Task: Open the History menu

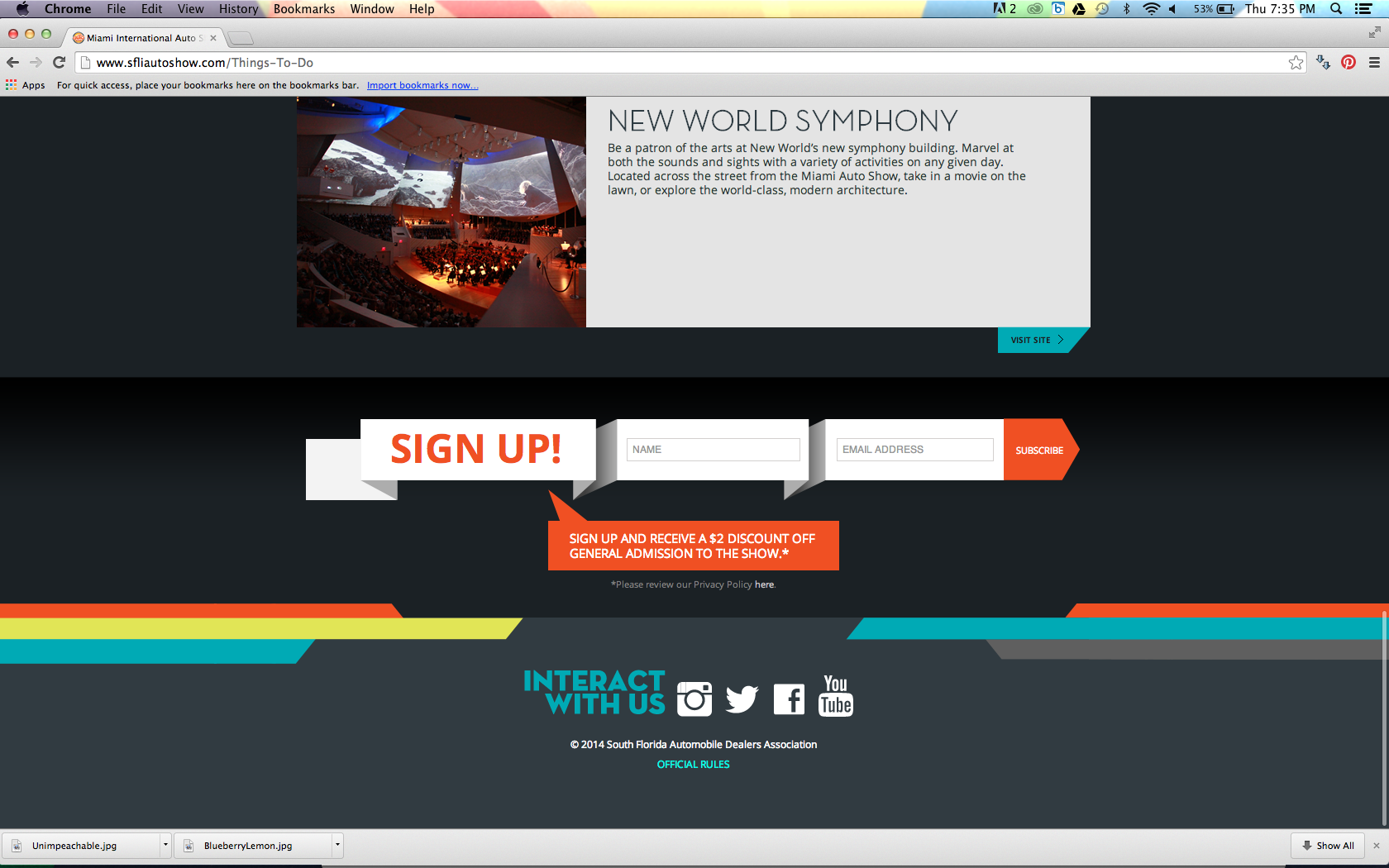Action: 238,8
